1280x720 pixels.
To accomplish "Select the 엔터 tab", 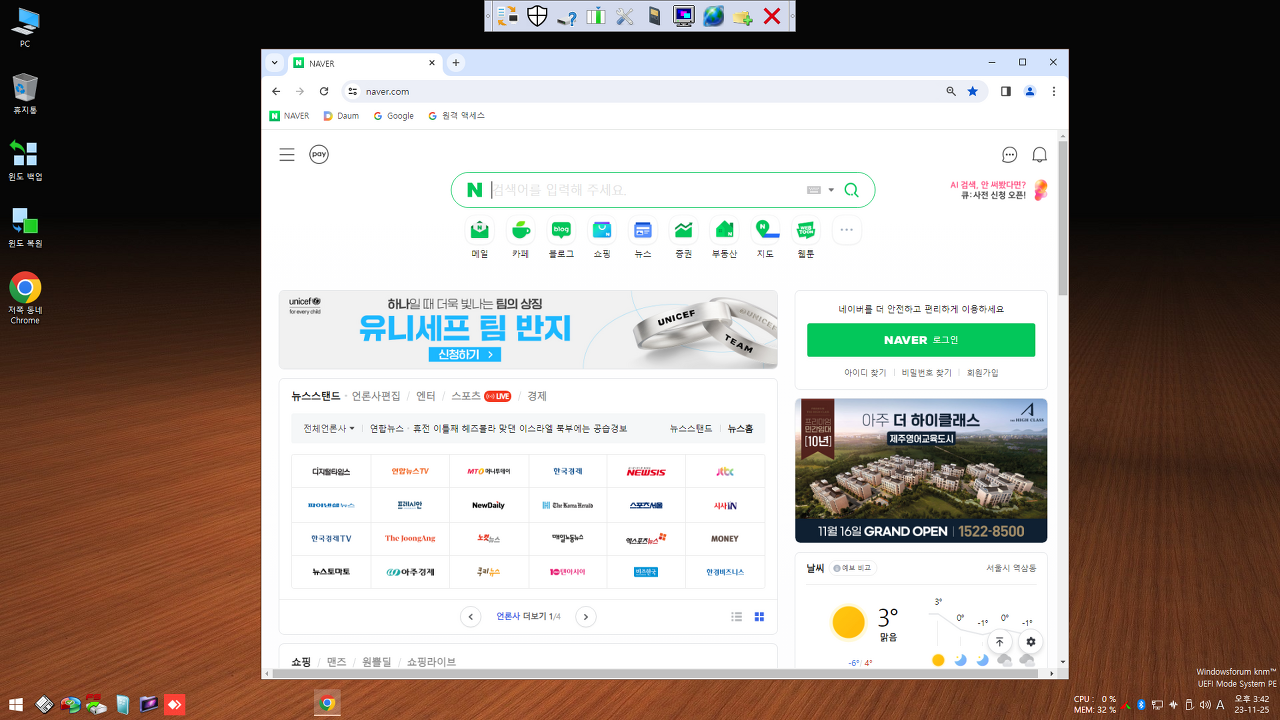I will click(426, 396).
